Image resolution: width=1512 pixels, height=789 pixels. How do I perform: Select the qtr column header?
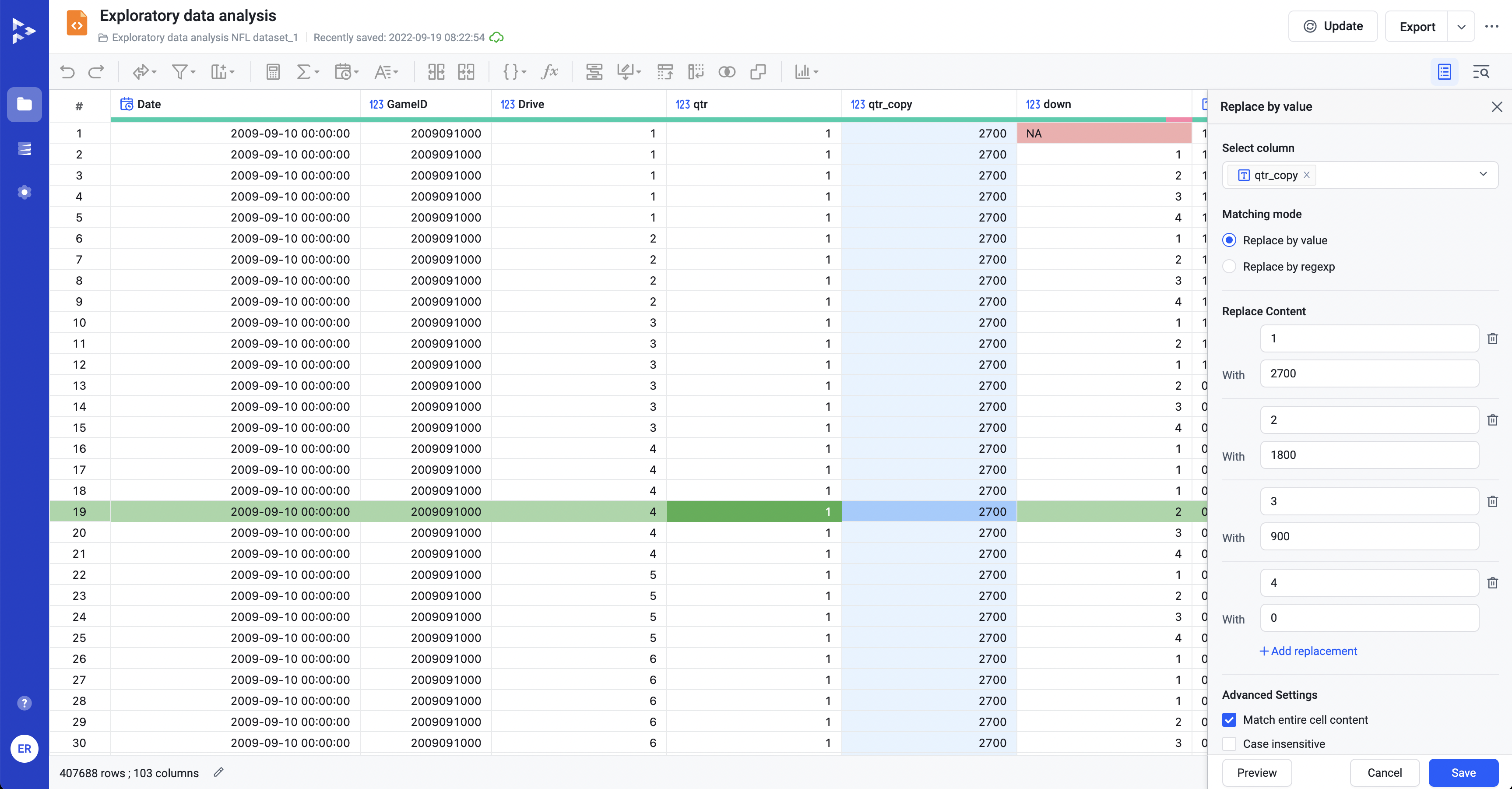point(754,105)
